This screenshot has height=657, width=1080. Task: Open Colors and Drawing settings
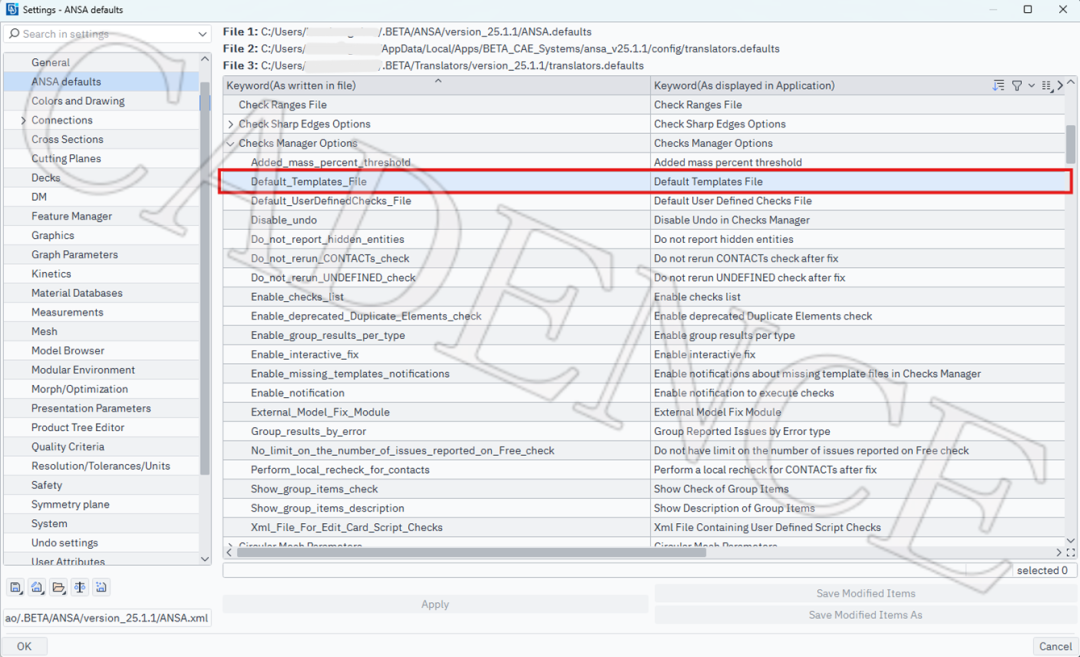[101, 101]
